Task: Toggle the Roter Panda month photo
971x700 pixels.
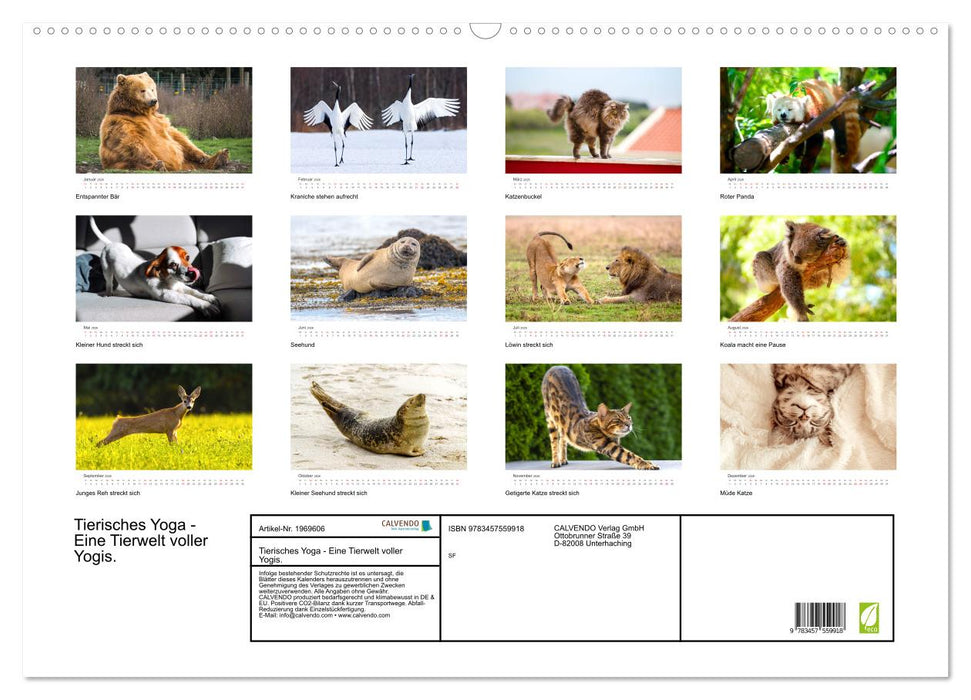Action: tap(807, 120)
